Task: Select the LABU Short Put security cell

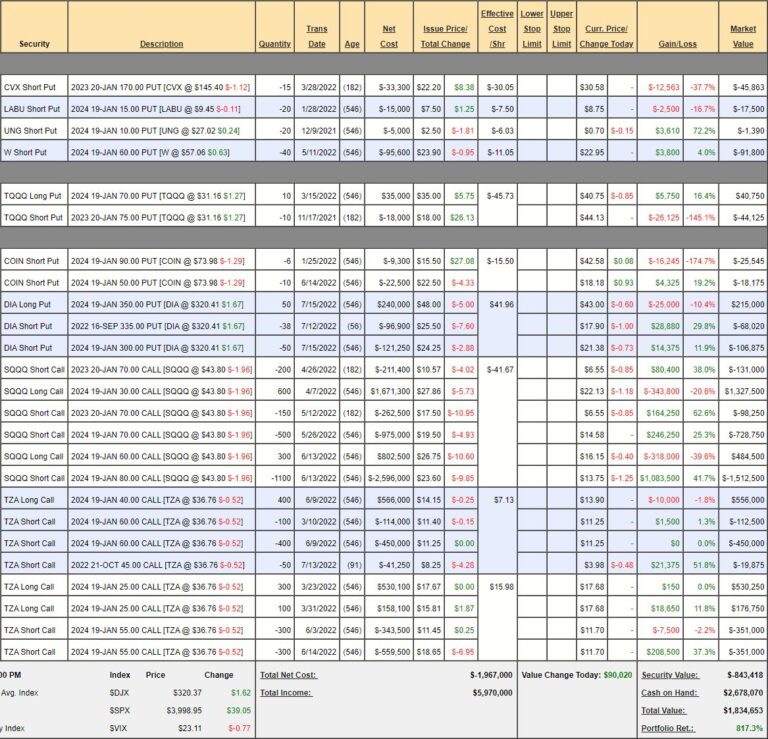Action: tap(32, 109)
